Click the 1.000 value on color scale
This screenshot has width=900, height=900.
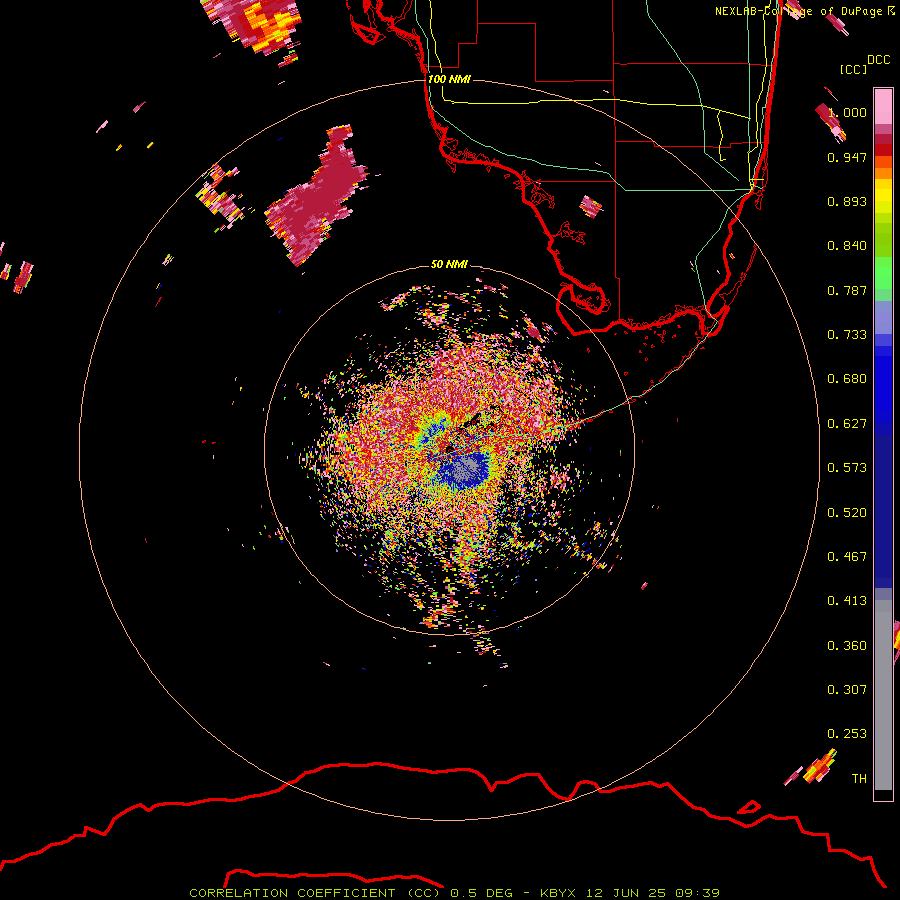point(848,112)
